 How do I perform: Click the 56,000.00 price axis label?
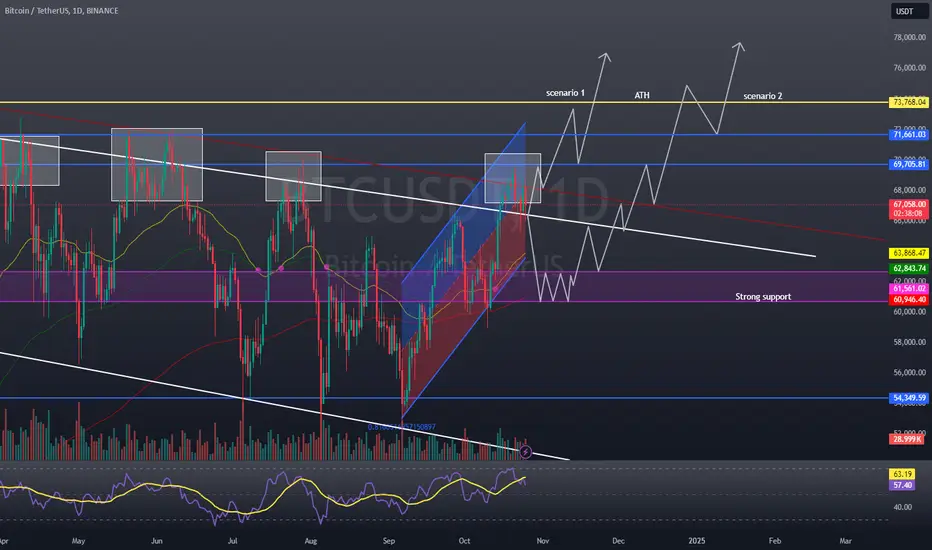[x=909, y=373]
